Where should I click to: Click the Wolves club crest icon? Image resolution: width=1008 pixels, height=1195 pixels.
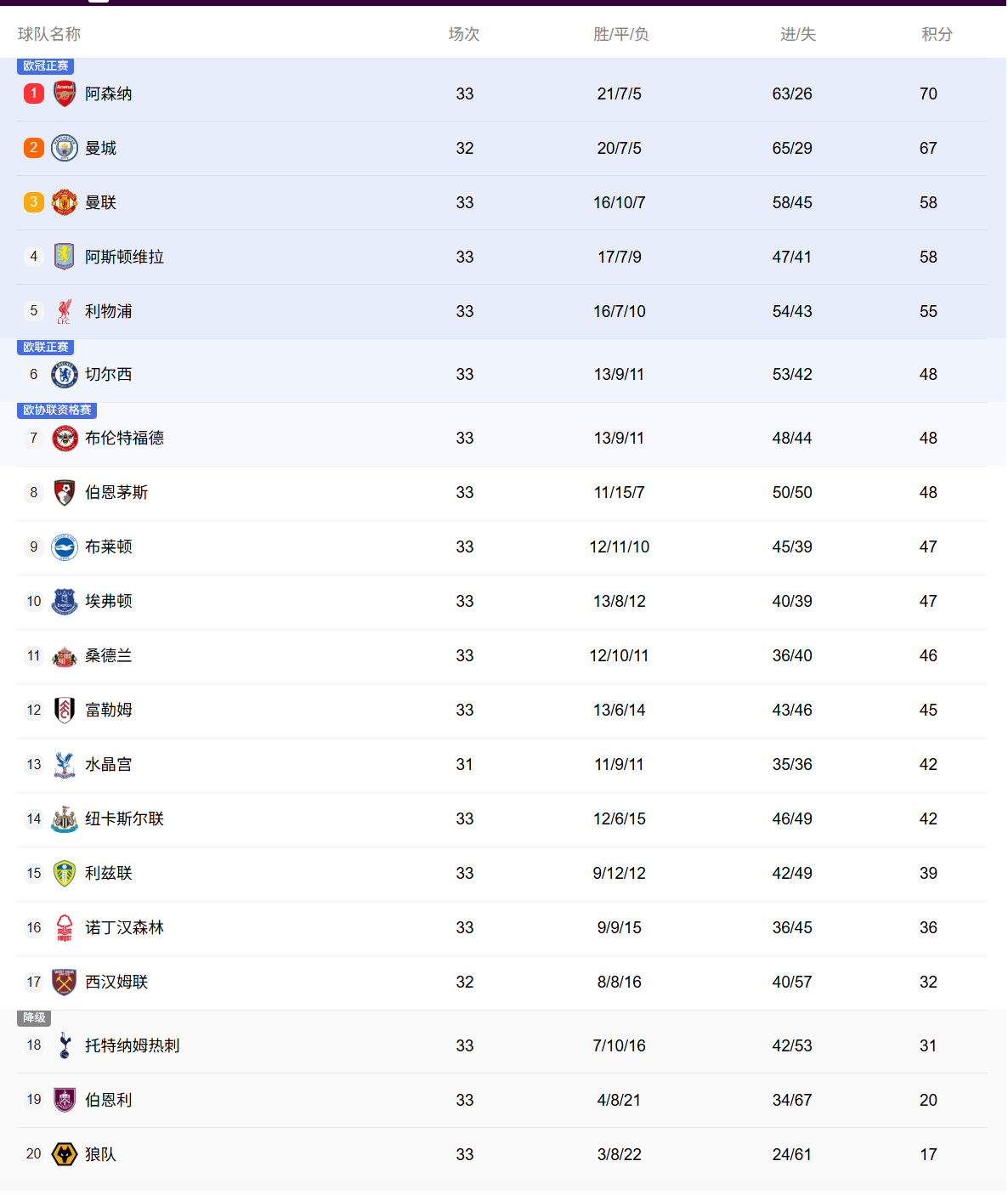pyautogui.click(x=65, y=1154)
